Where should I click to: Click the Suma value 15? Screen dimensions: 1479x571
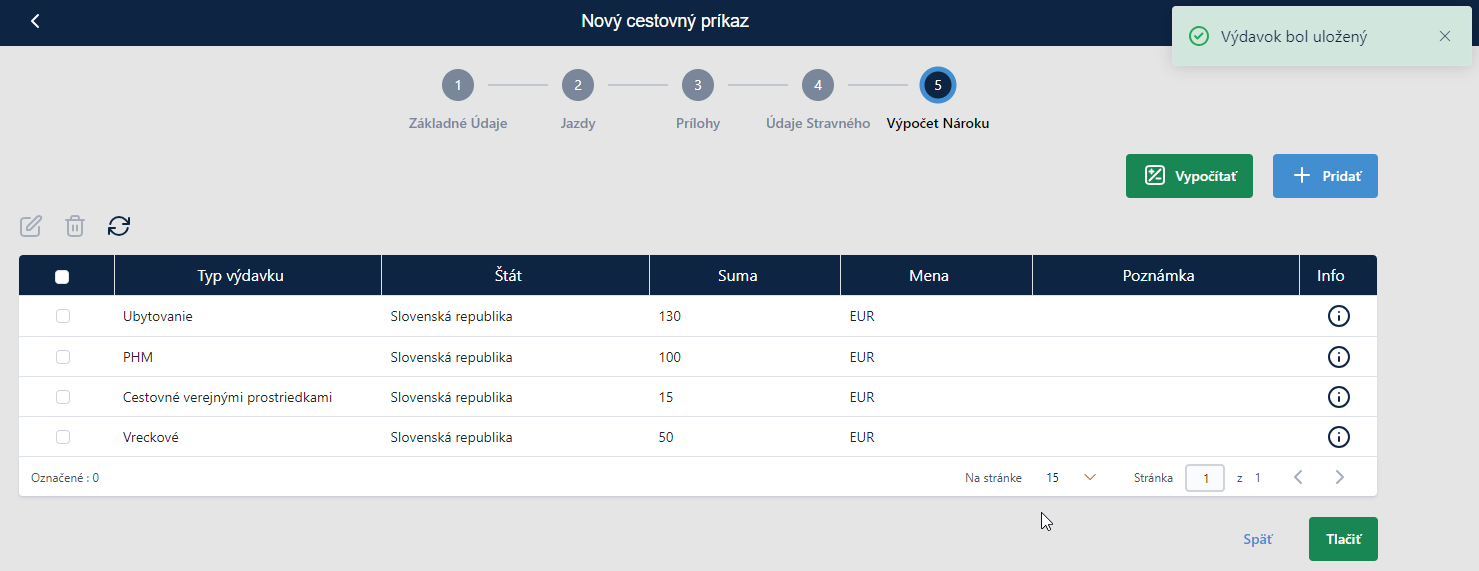(666, 397)
